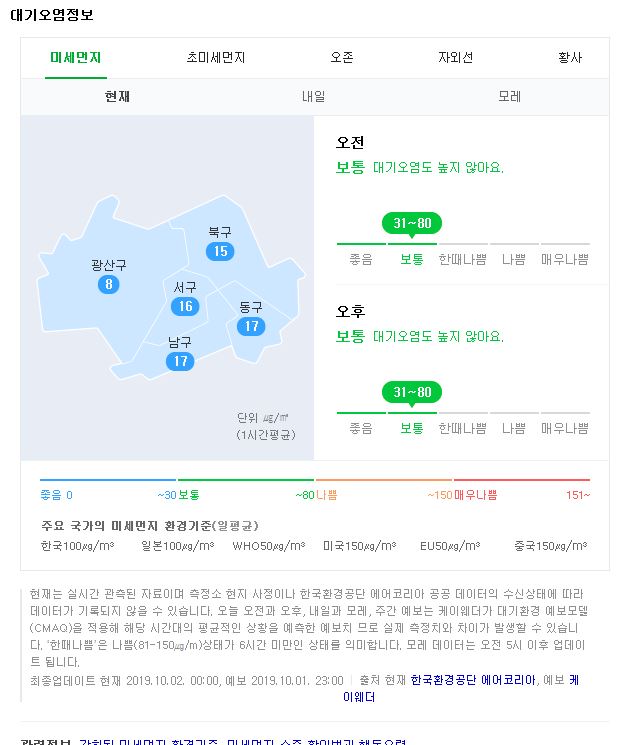Show the 모레 forecast
Viewport: 633px width, 745px height.
(509, 96)
